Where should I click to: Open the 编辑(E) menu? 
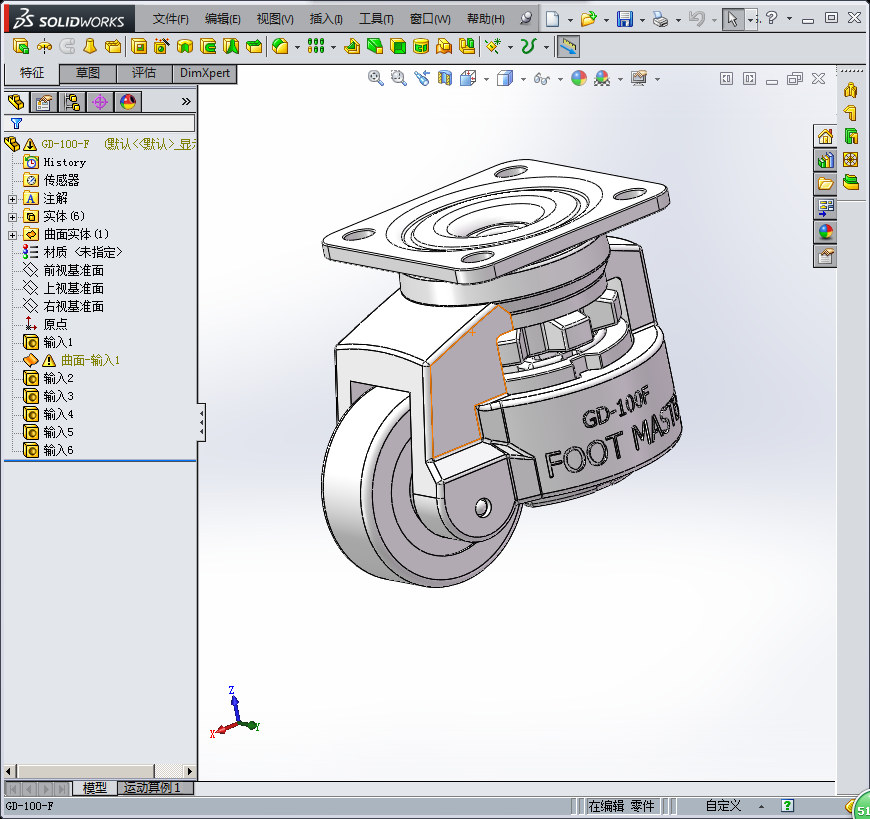click(x=222, y=19)
